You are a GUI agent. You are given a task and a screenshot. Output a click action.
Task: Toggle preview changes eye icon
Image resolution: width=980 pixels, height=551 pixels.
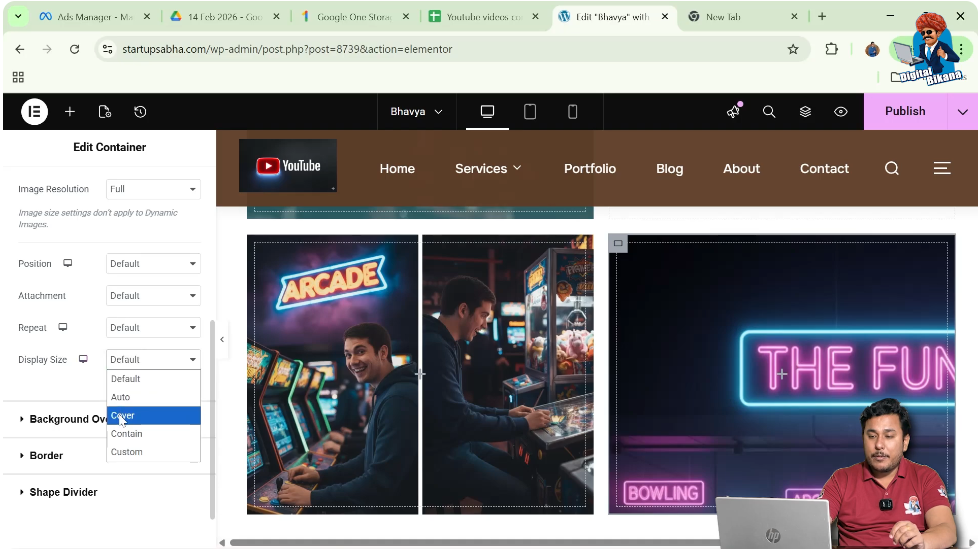841,112
